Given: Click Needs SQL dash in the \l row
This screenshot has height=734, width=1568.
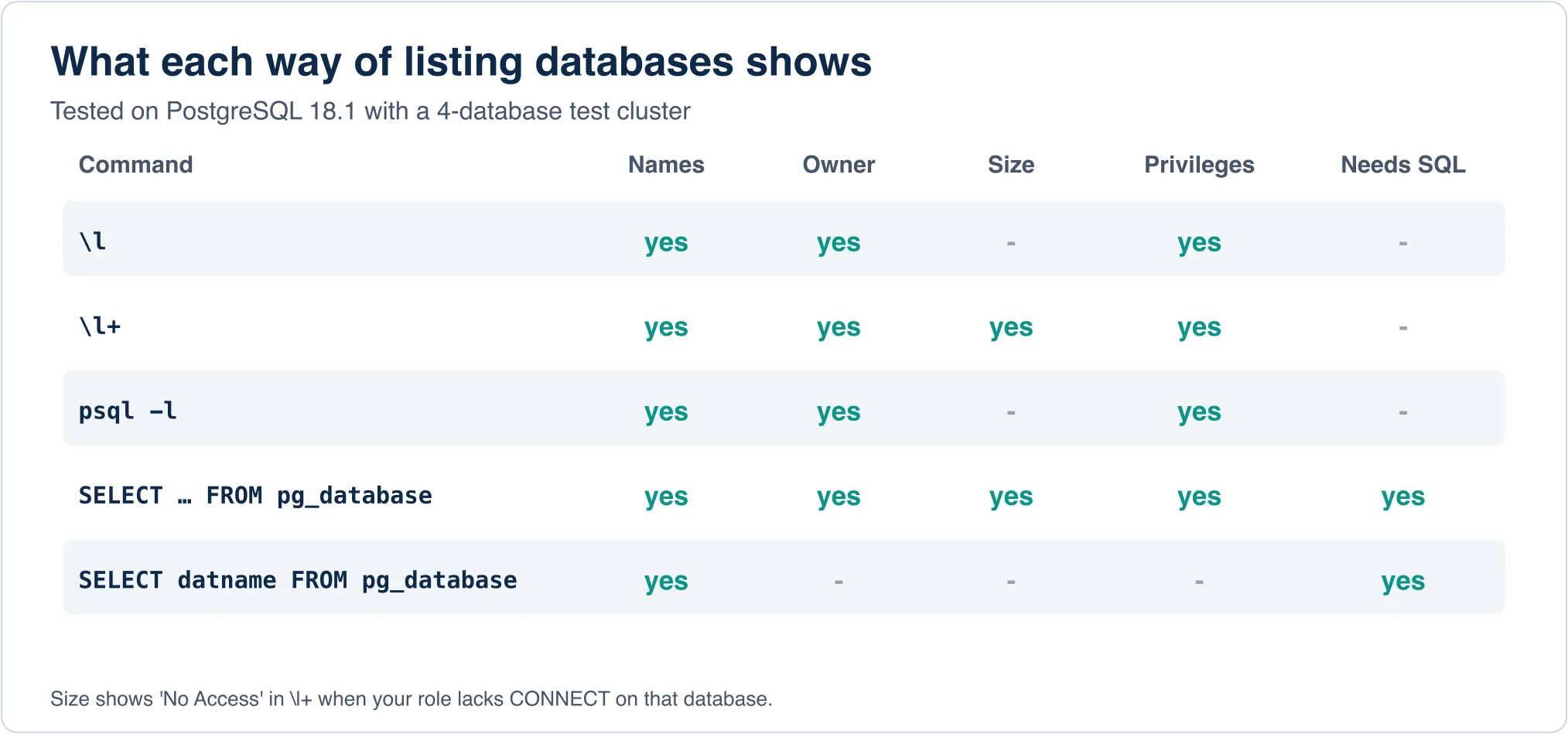Looking at the screenshot, I should click(1403, 243).
